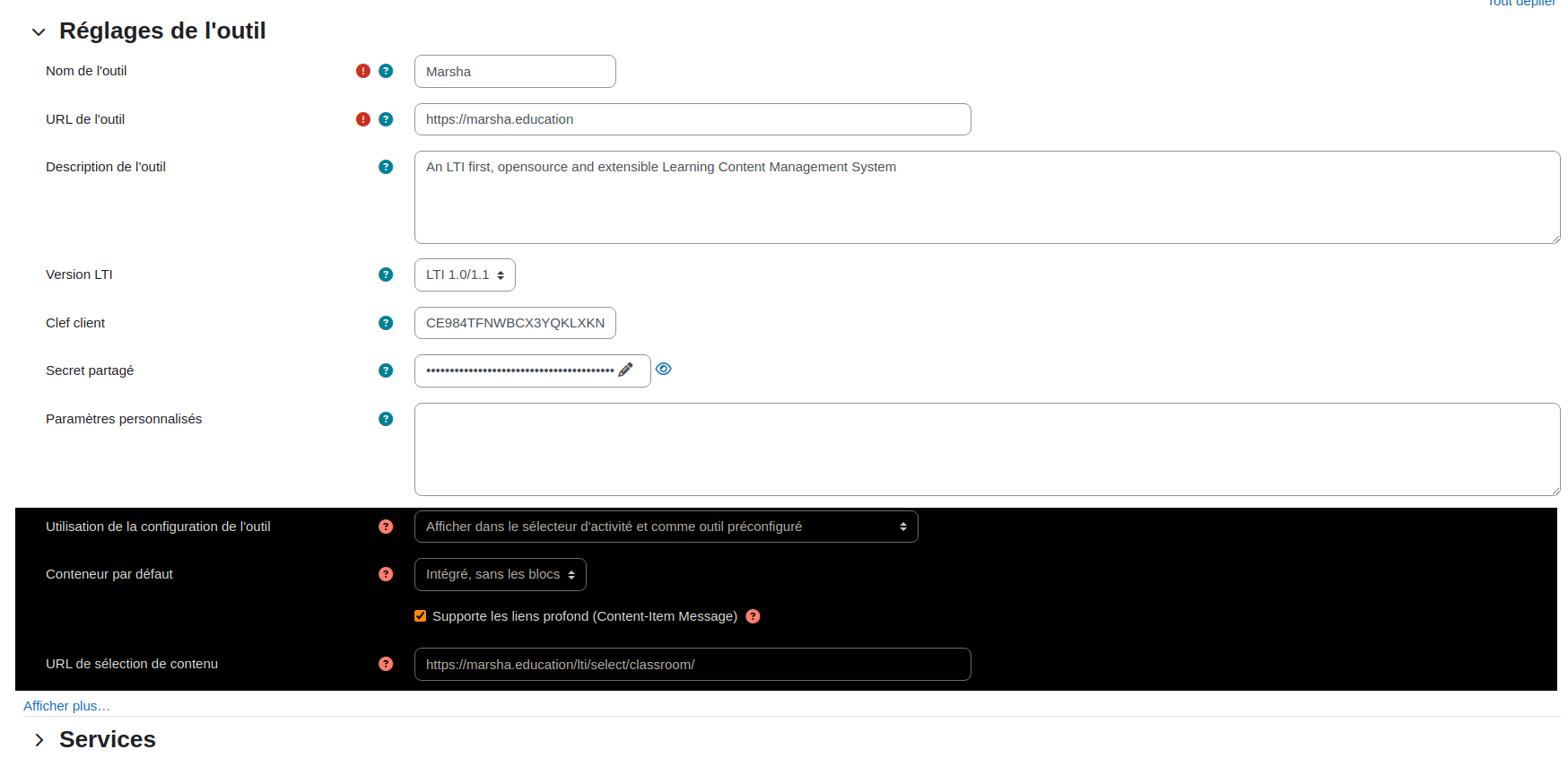Open help icon for URL de l'outil
This screenshot has width=1568, height=758.
[x=386, y=119]
